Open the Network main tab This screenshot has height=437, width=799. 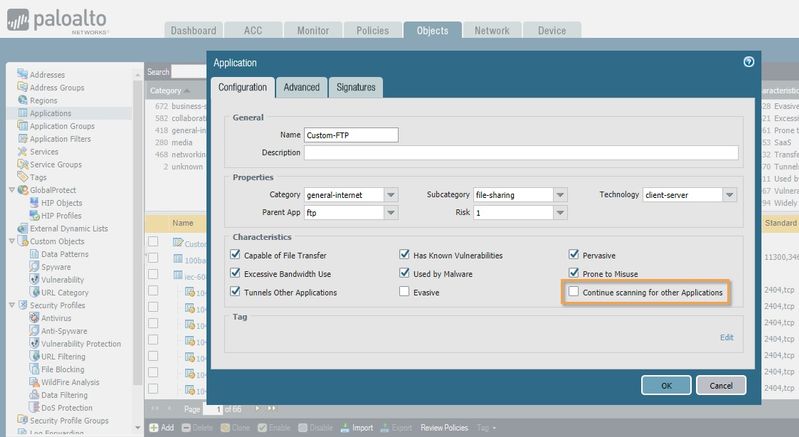[492, 30]
